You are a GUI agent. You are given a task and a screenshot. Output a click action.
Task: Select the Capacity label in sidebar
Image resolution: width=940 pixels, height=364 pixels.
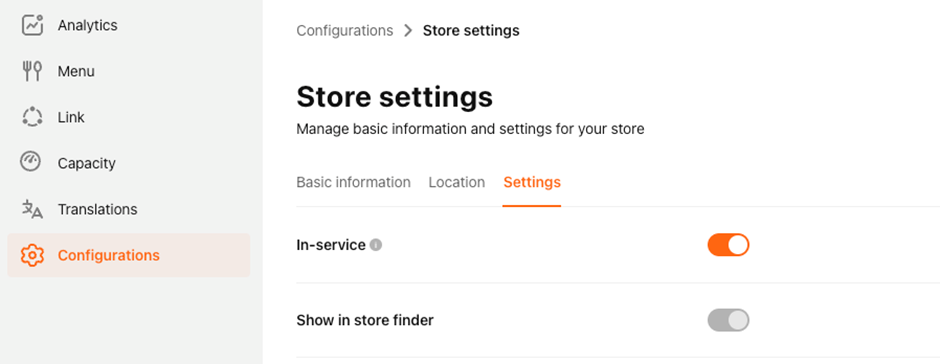click(86, 163)
